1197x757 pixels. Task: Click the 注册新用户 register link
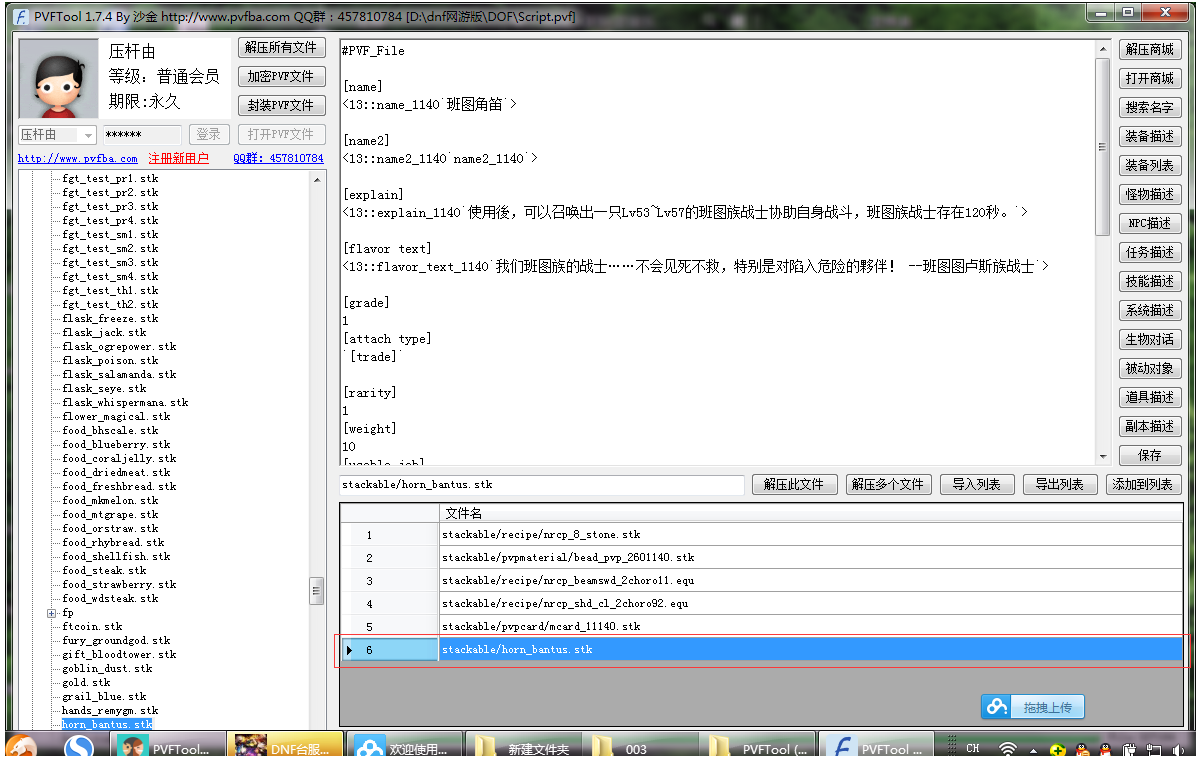tap(178, 158)
